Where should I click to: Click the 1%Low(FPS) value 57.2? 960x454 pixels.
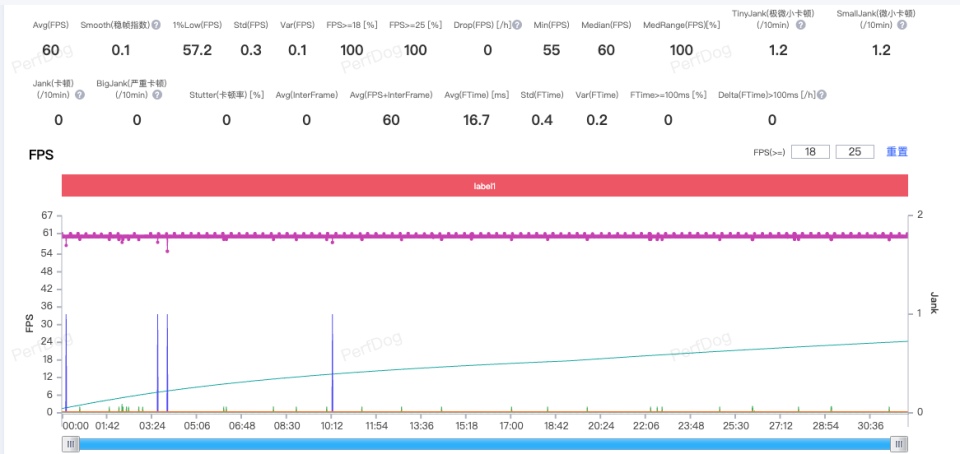click(x=197, y=50)
